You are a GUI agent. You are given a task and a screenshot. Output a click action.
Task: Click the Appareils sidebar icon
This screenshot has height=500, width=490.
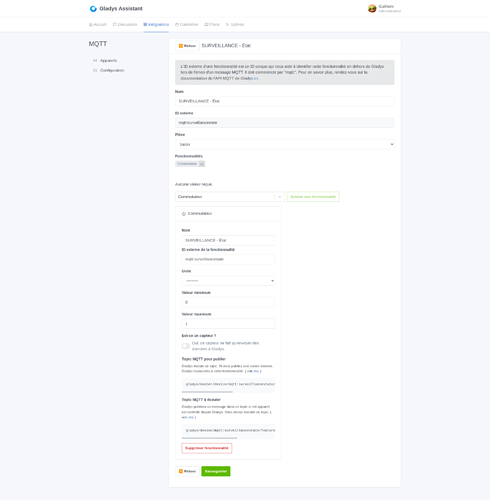(95, 61)
